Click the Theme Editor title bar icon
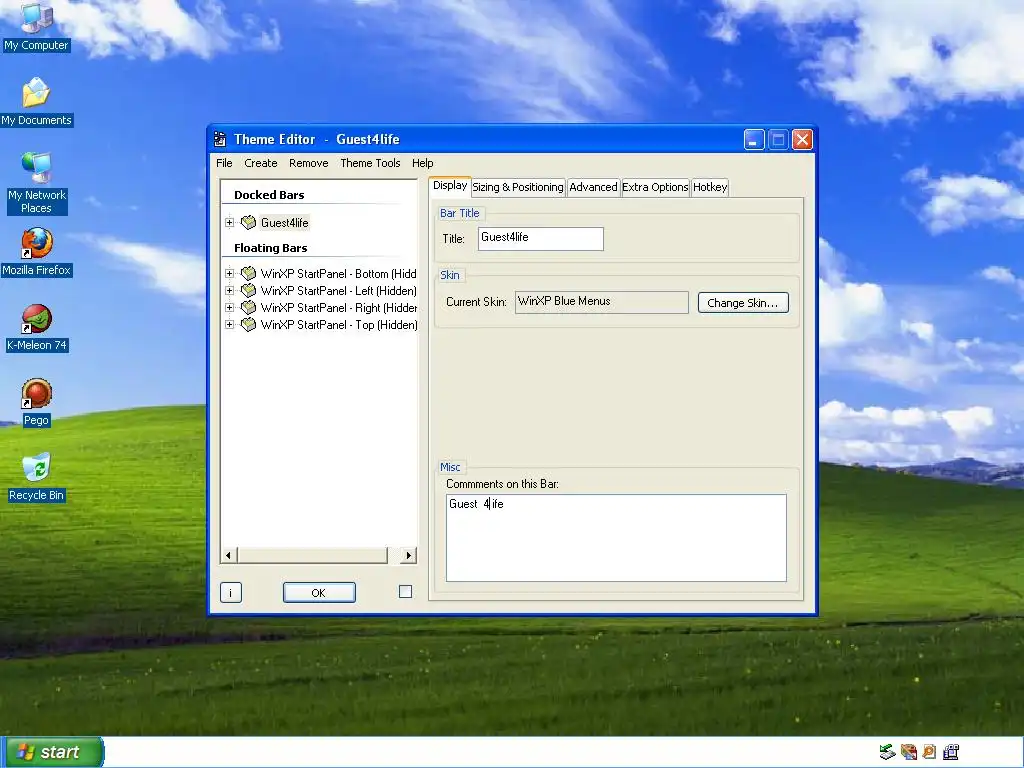Viewport: 1024px width, 768px height. coord(220,139)
